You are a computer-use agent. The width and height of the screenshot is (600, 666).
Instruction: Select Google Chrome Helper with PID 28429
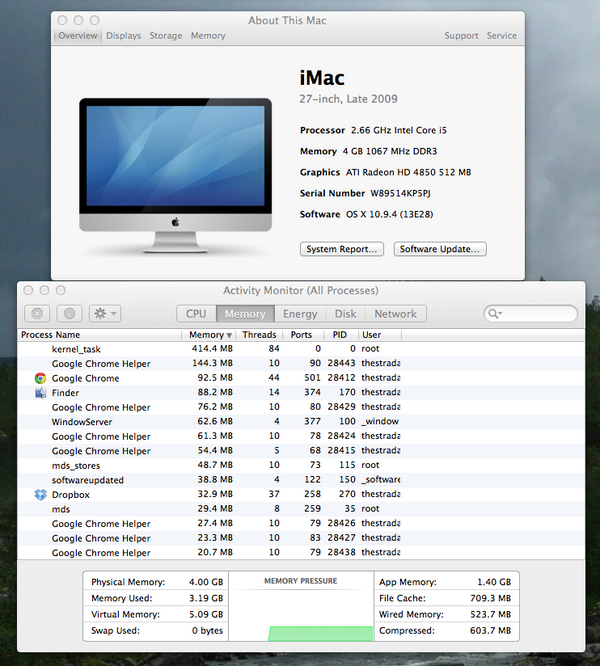[x=301, y=407]
